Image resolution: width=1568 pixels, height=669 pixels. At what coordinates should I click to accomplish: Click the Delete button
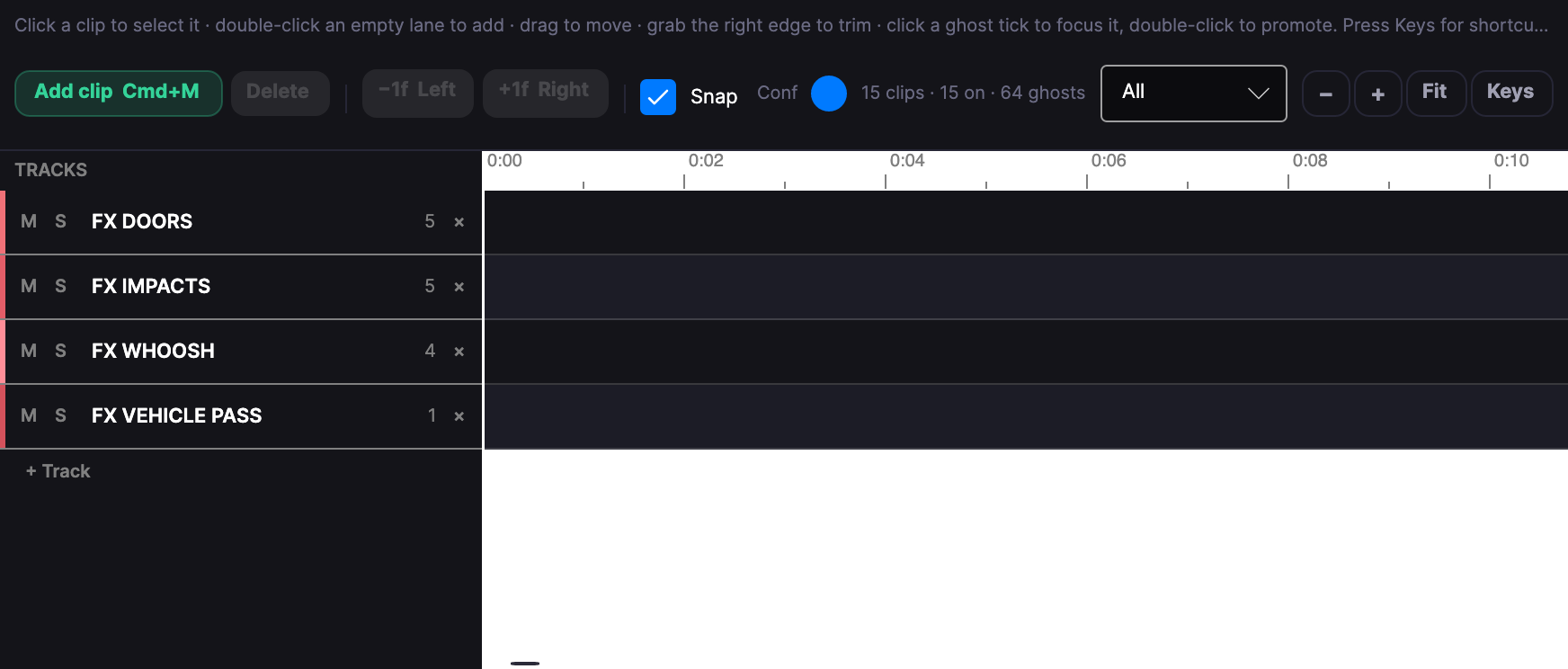point(279,93)
